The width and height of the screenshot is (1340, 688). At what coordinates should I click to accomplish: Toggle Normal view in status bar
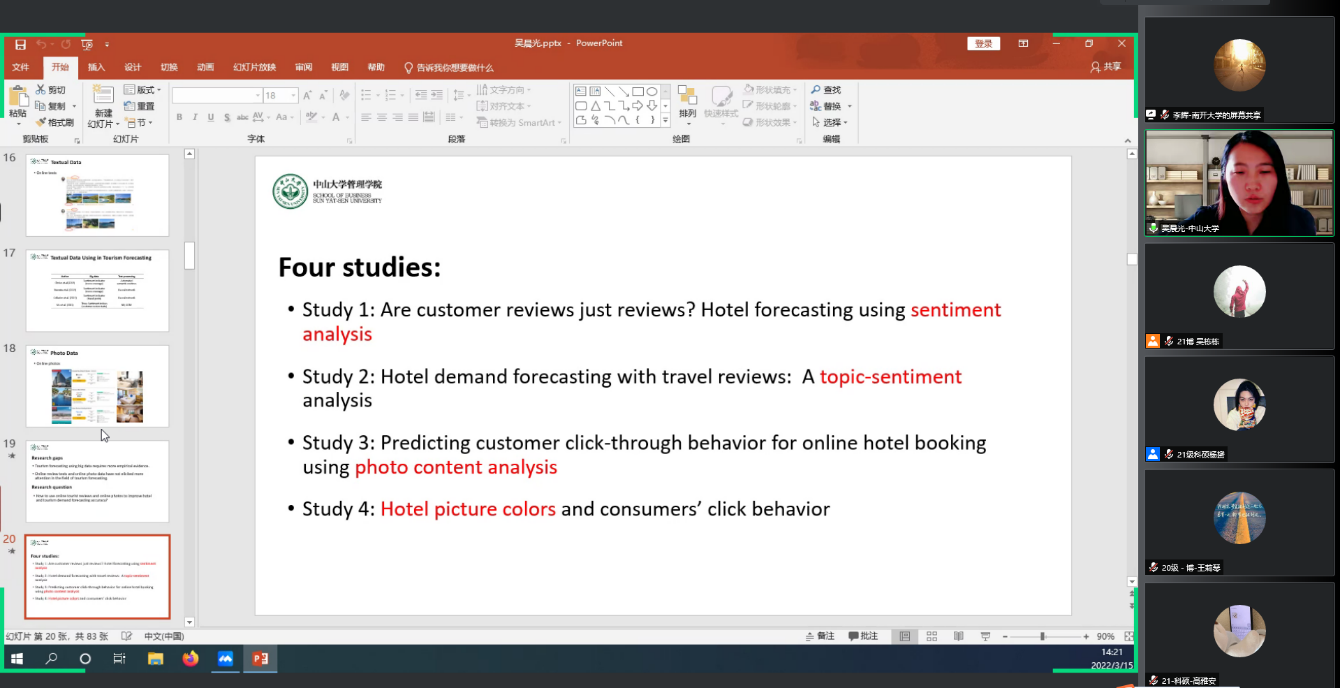(x=904, y=636)
